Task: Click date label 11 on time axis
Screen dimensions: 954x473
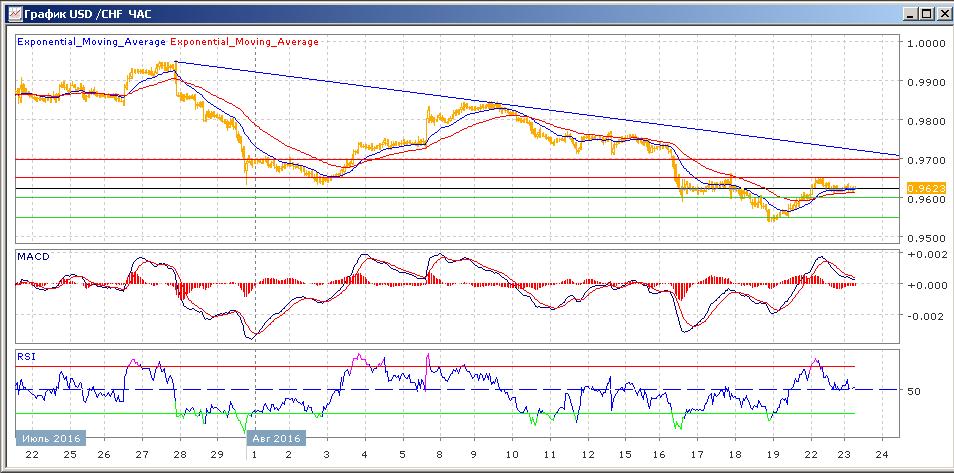Action: click(x=549, y=455)
